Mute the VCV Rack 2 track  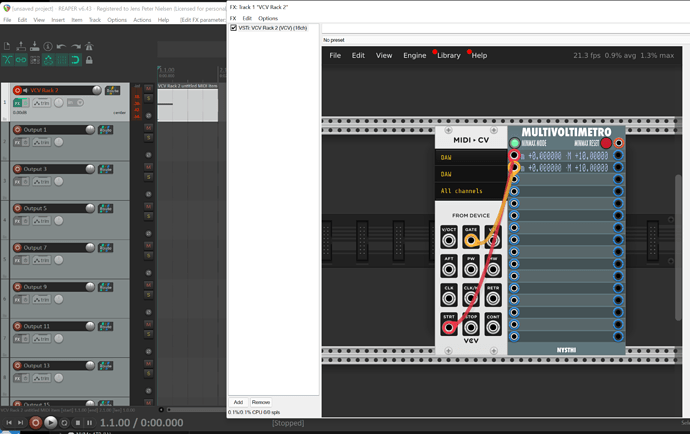coord(149,88)
